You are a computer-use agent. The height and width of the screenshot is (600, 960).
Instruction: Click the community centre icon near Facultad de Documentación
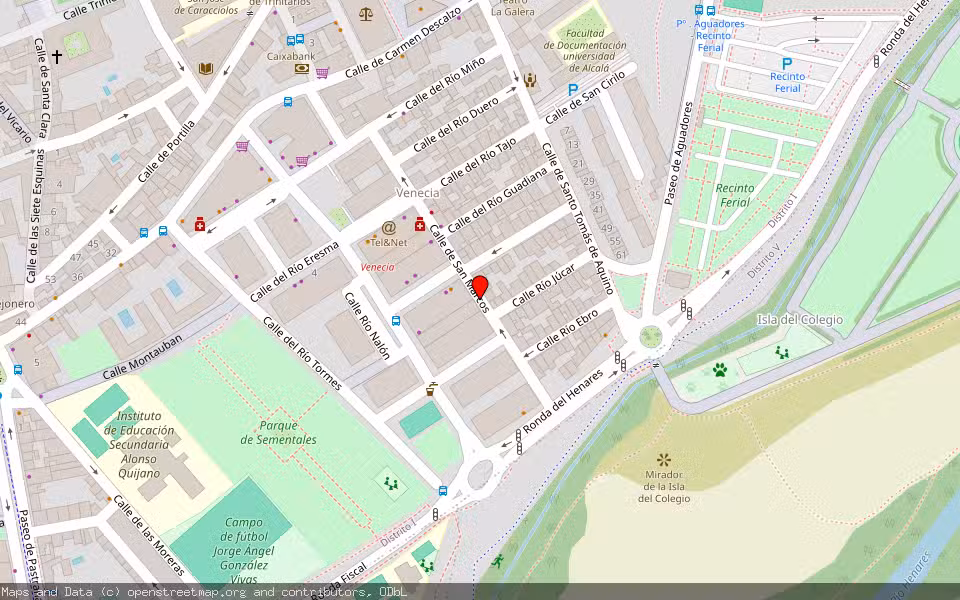530,80
